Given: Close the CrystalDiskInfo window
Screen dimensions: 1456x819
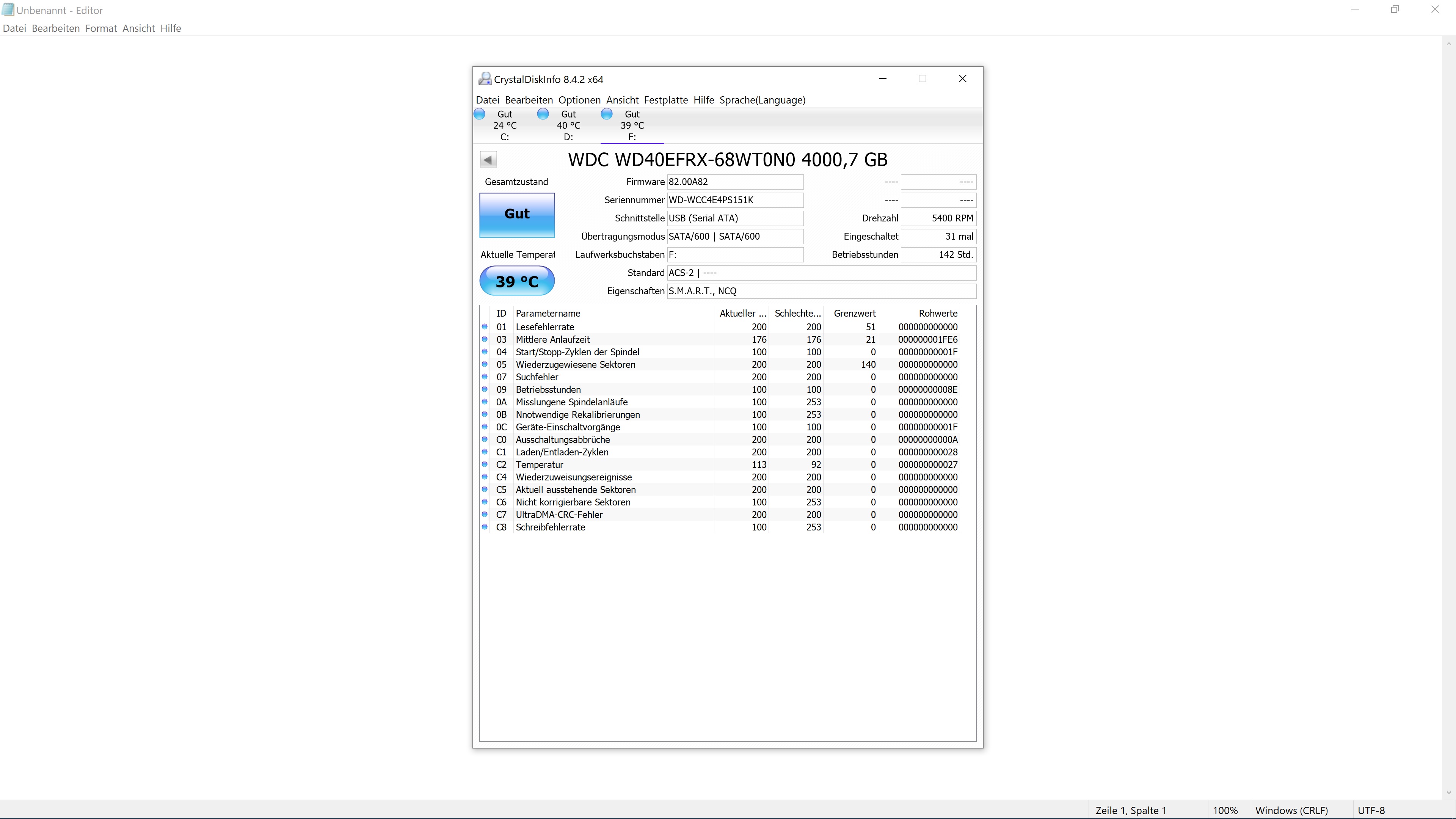Looking at the screenshot, I should [x=963, y=78].
